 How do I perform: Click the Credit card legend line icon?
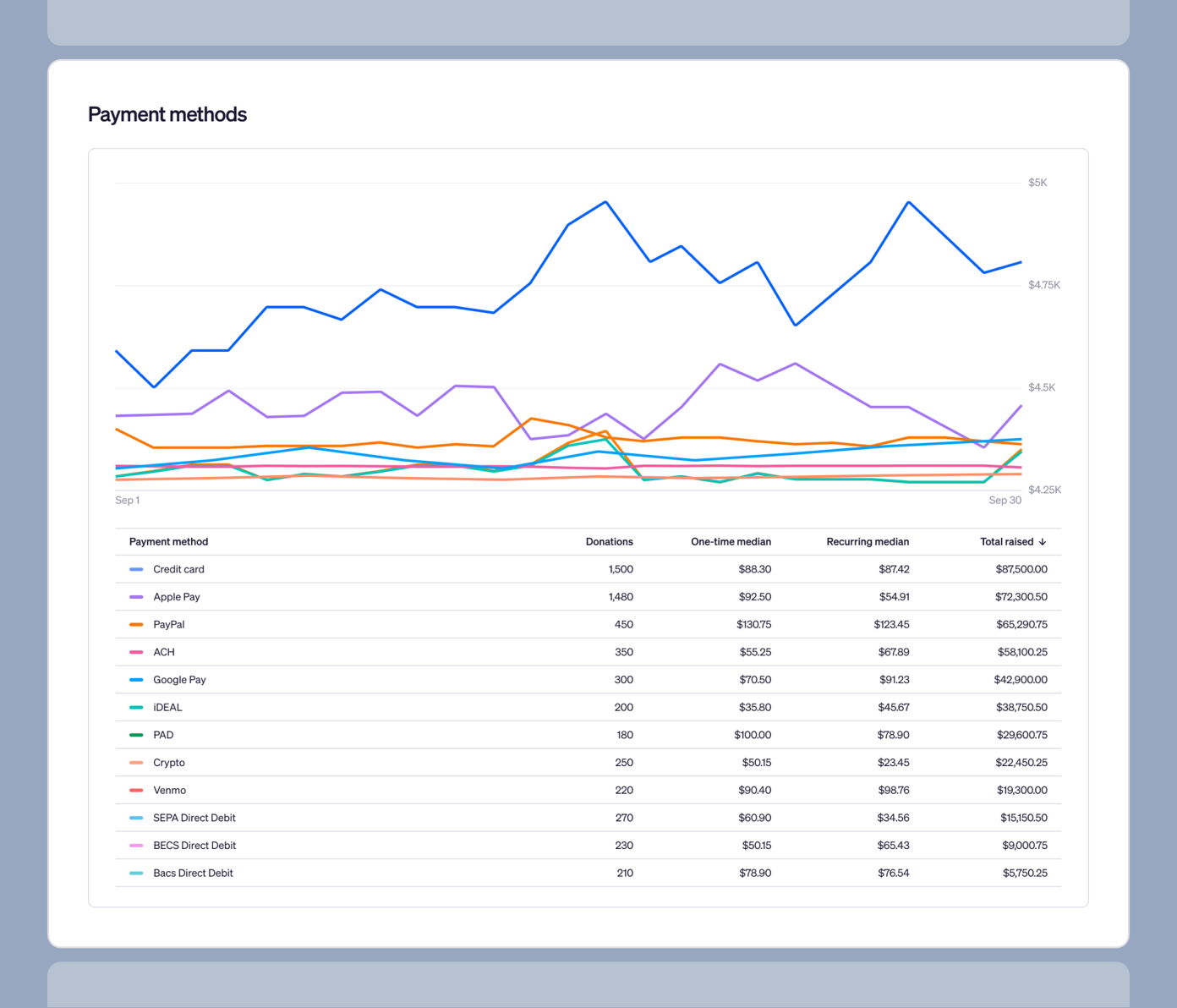coord(137,569)
